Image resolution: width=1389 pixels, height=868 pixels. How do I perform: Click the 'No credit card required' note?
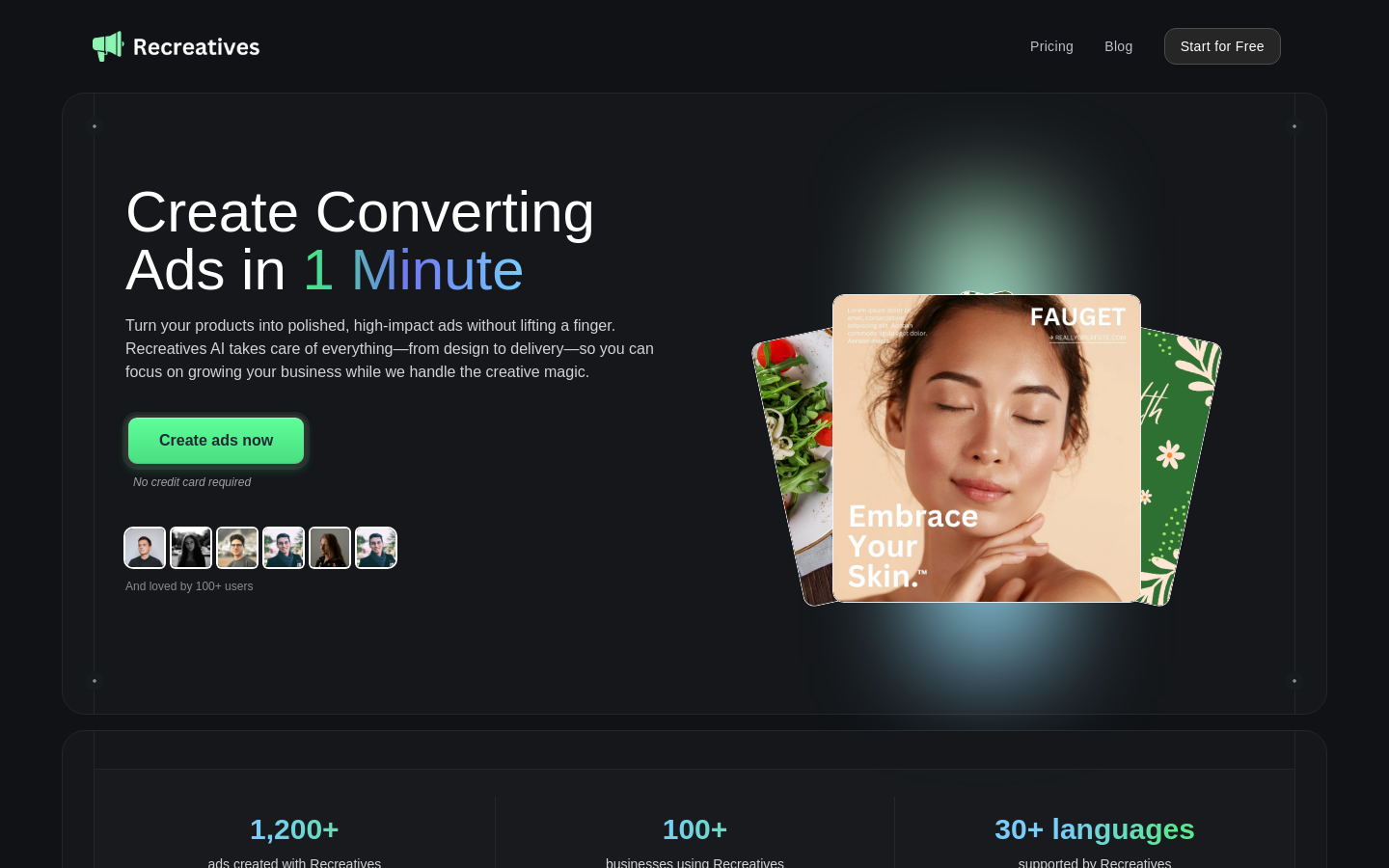[192, 482]
